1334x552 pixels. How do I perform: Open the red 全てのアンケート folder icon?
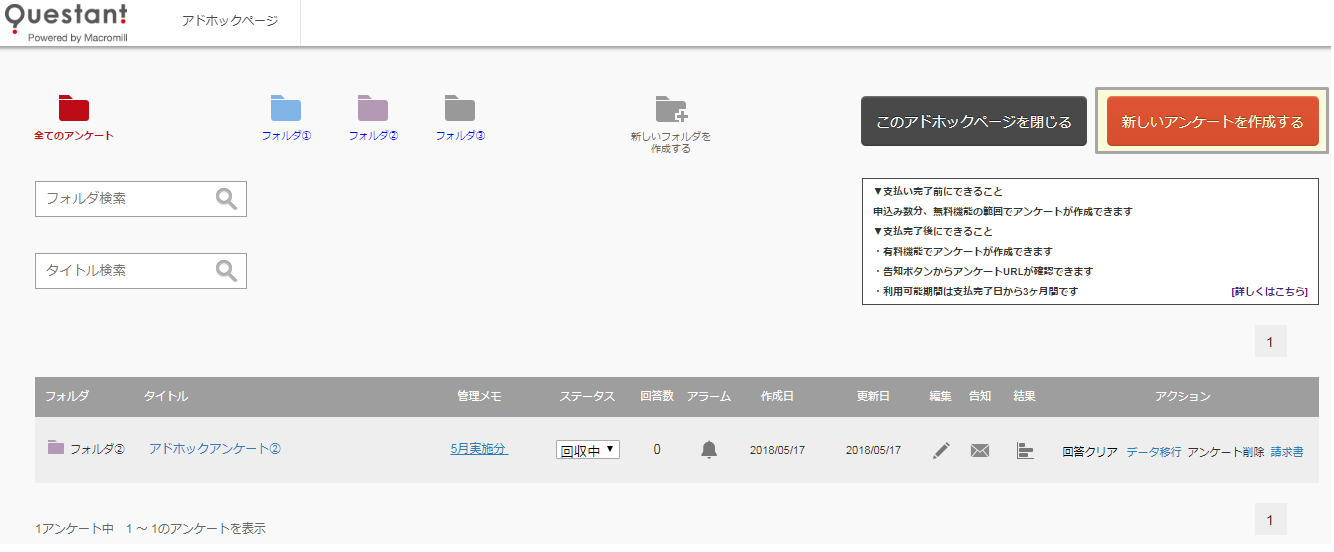(x=74, y=108)
